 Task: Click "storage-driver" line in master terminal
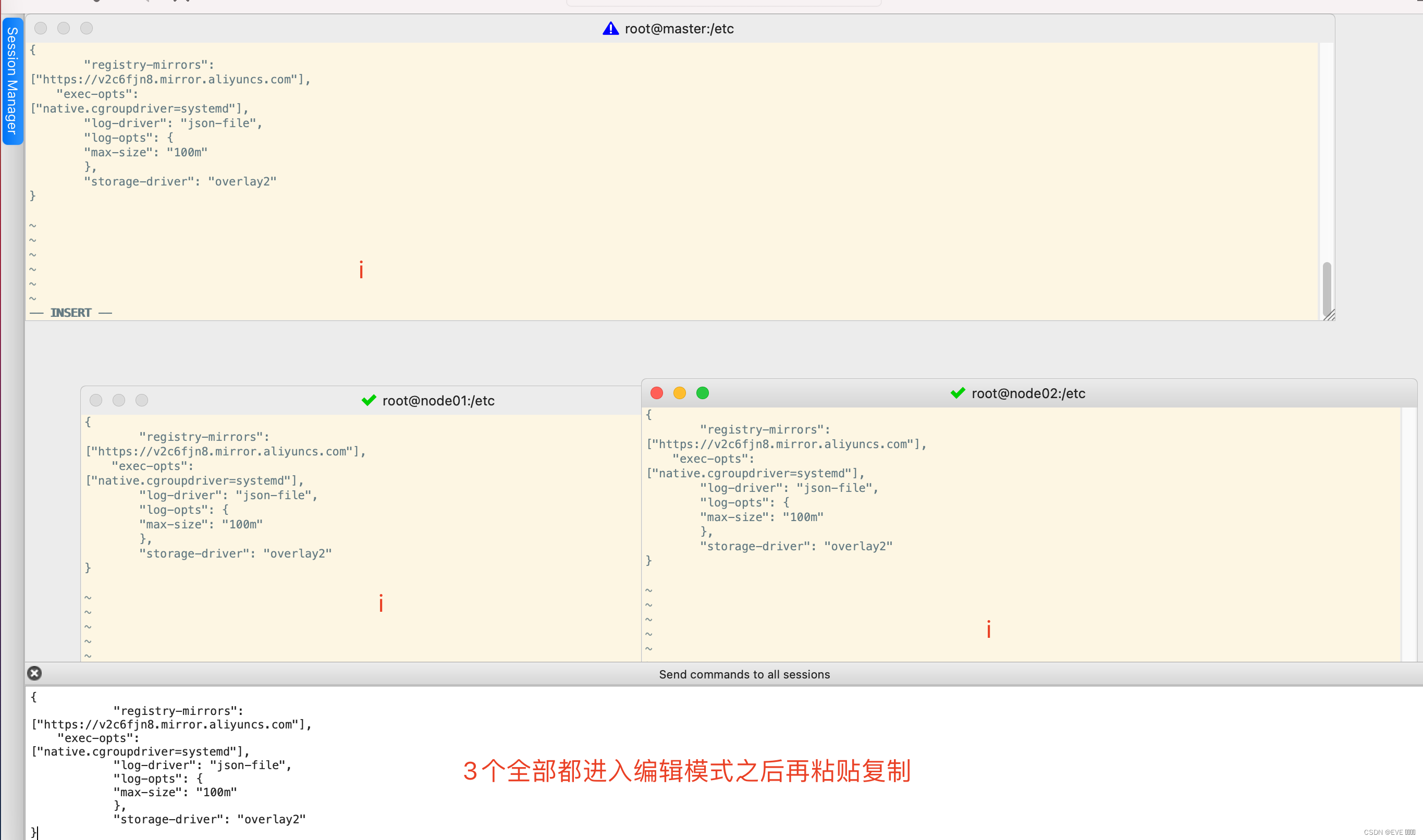[x=180, y=182]
